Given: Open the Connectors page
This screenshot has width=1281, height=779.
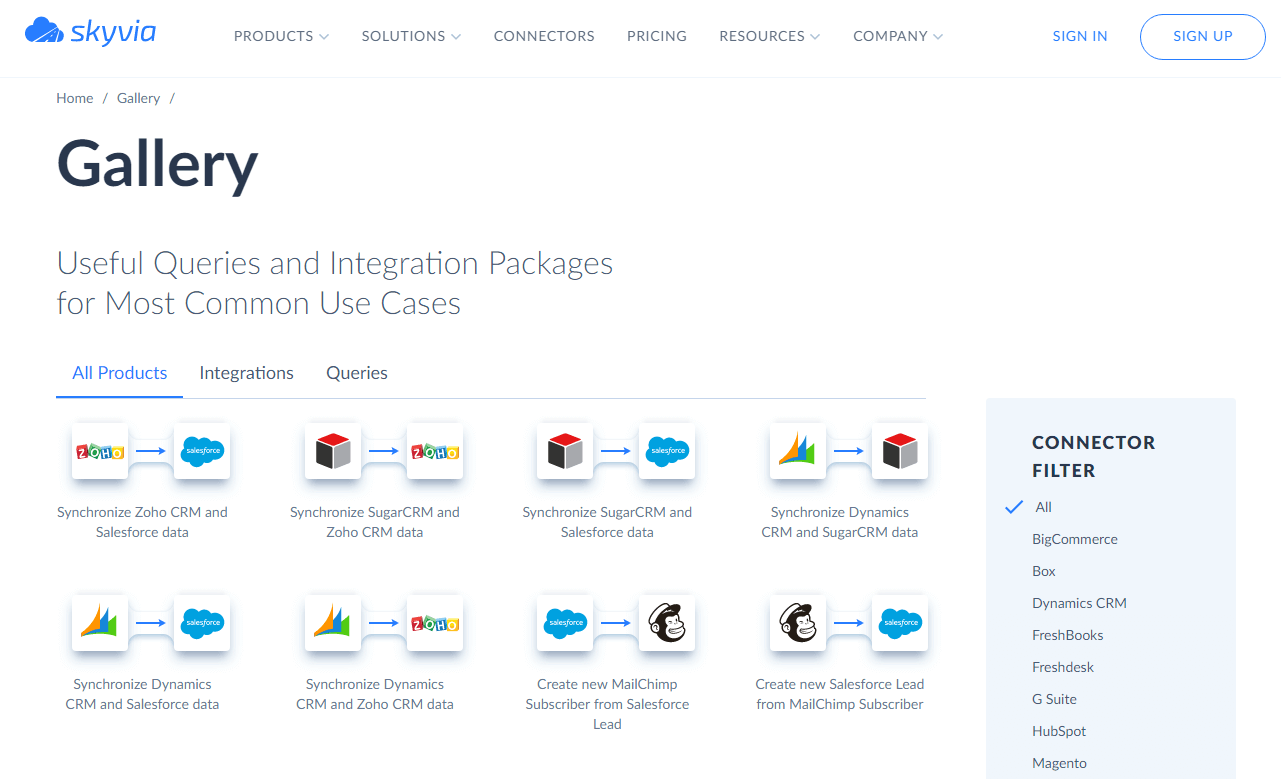Looking at the screenshot, I should point(544,36).
